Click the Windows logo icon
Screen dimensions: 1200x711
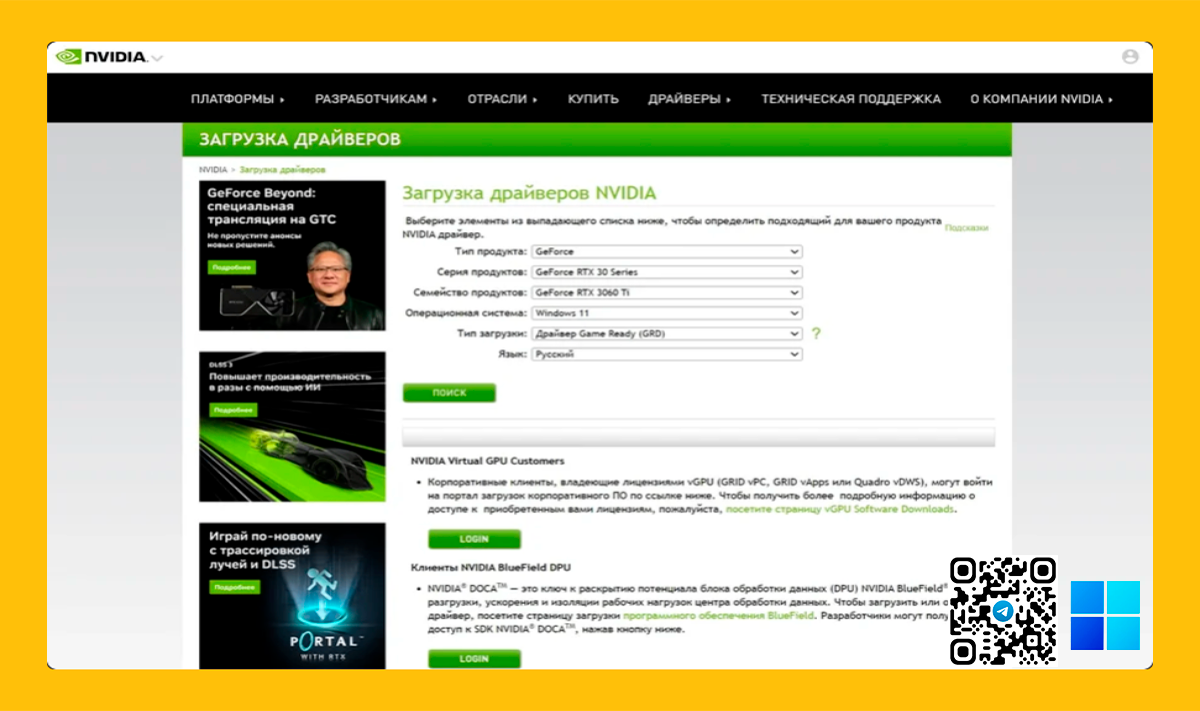(x=1105, y=615)
